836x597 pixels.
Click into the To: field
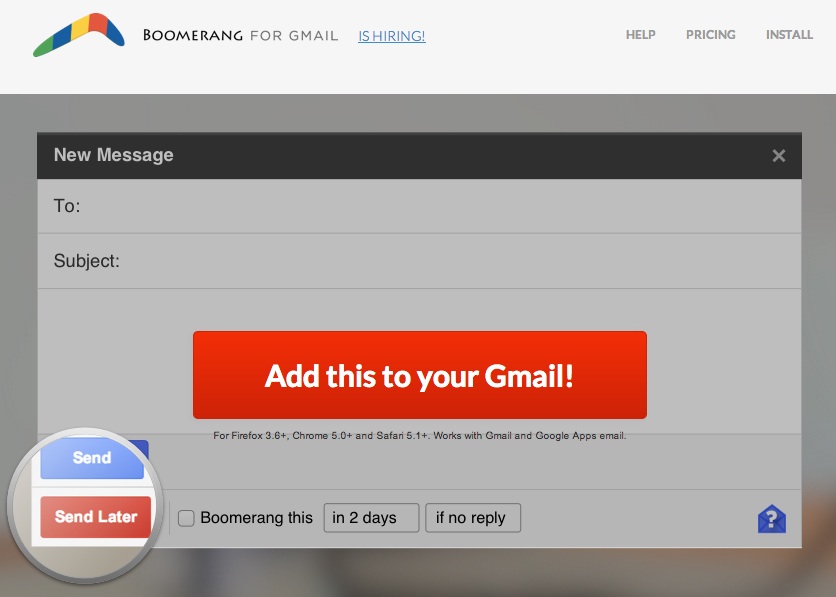click(419, 206)
